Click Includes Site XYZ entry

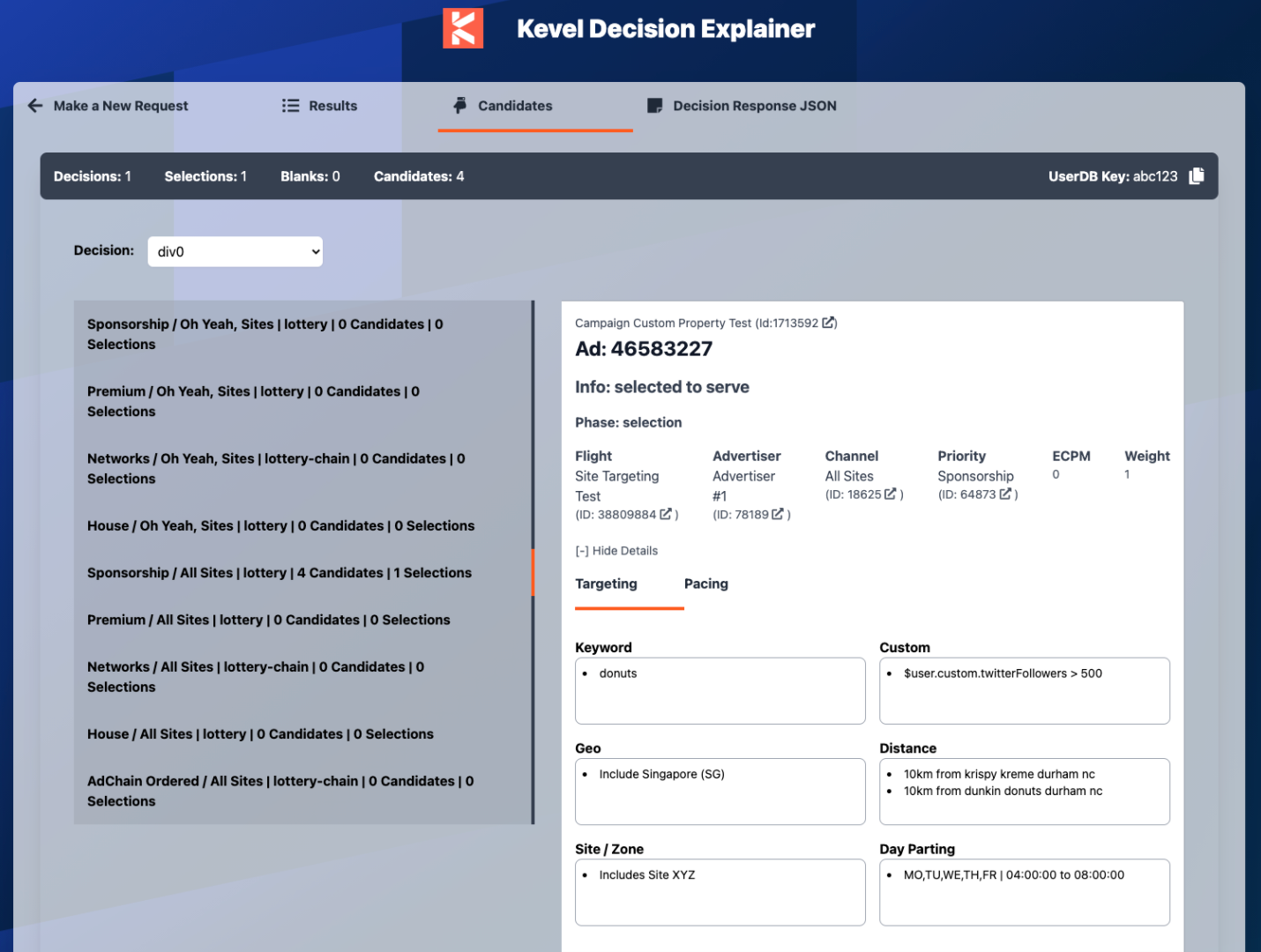coord(647,874)
